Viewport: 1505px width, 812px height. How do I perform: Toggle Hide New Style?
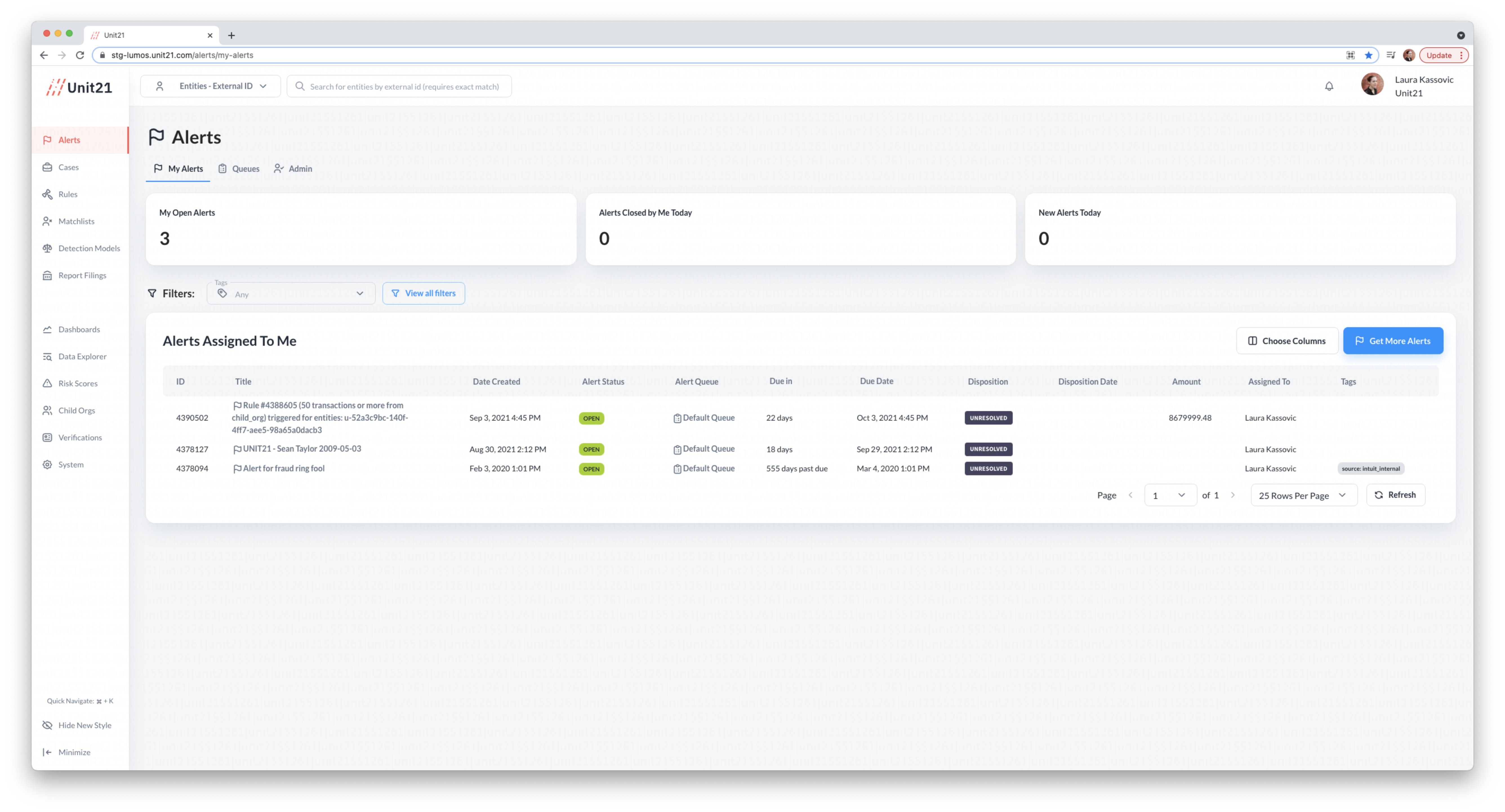pyautogui.click(x=84, y=725)
